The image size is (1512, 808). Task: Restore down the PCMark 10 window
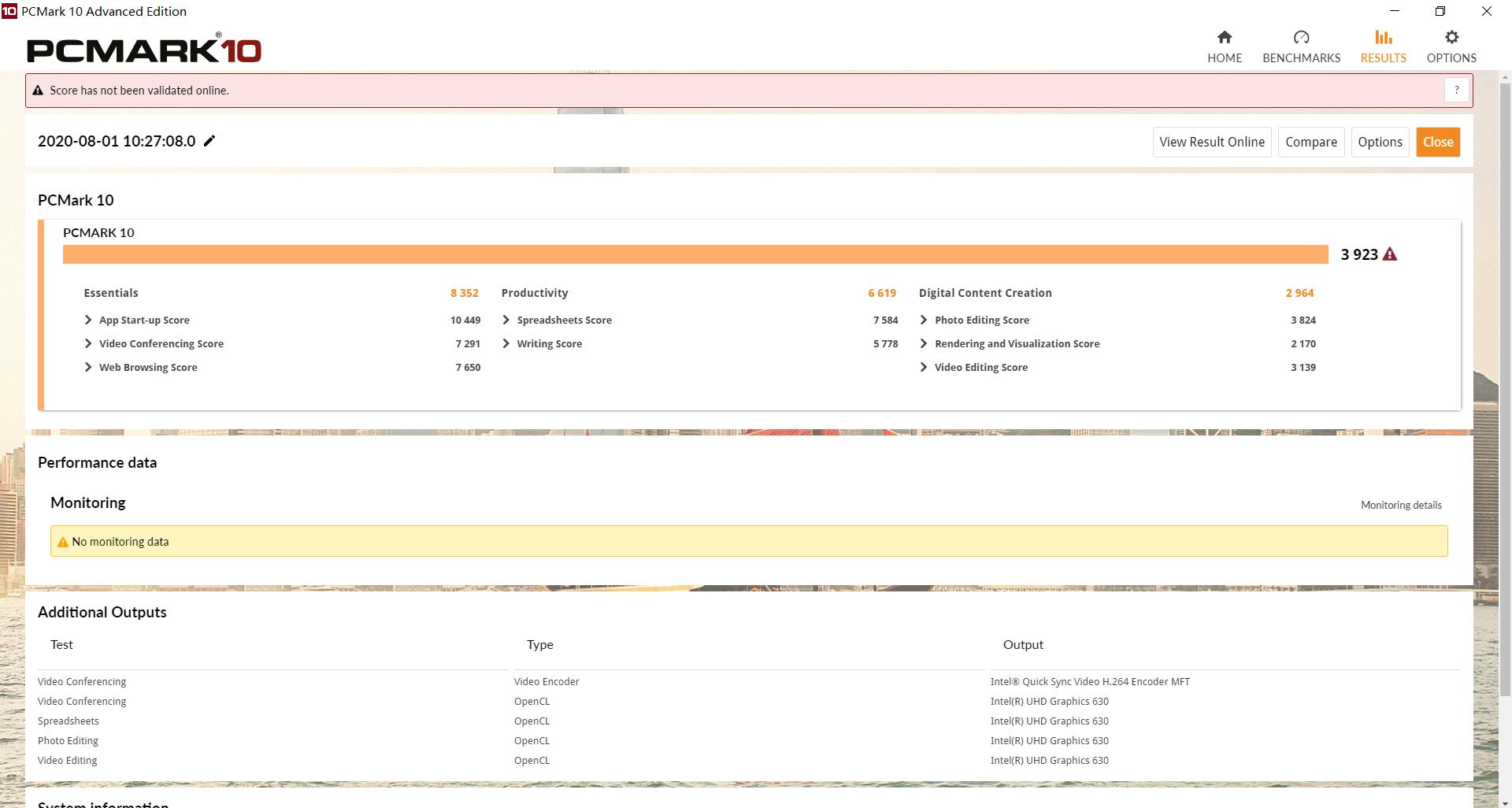[1440, 11]
